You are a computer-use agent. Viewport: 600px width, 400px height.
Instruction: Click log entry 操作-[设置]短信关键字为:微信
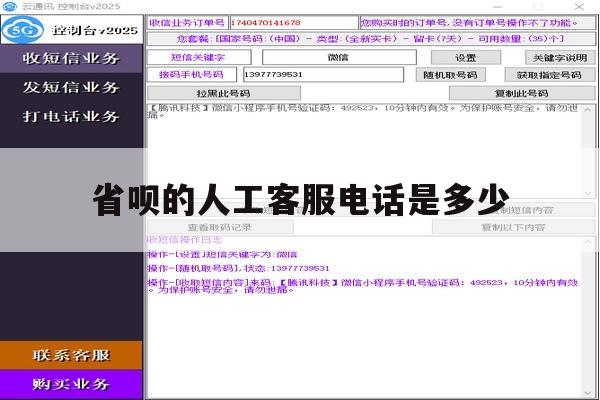[x=222, y=254]
